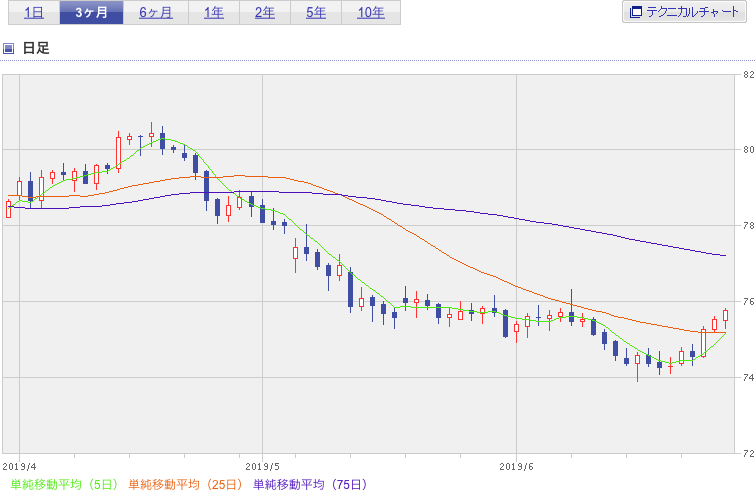Image resolution: width=755 pixels, height=493 pixels.
Task: Open the 10年 chart period
Action: coord(371,13)
